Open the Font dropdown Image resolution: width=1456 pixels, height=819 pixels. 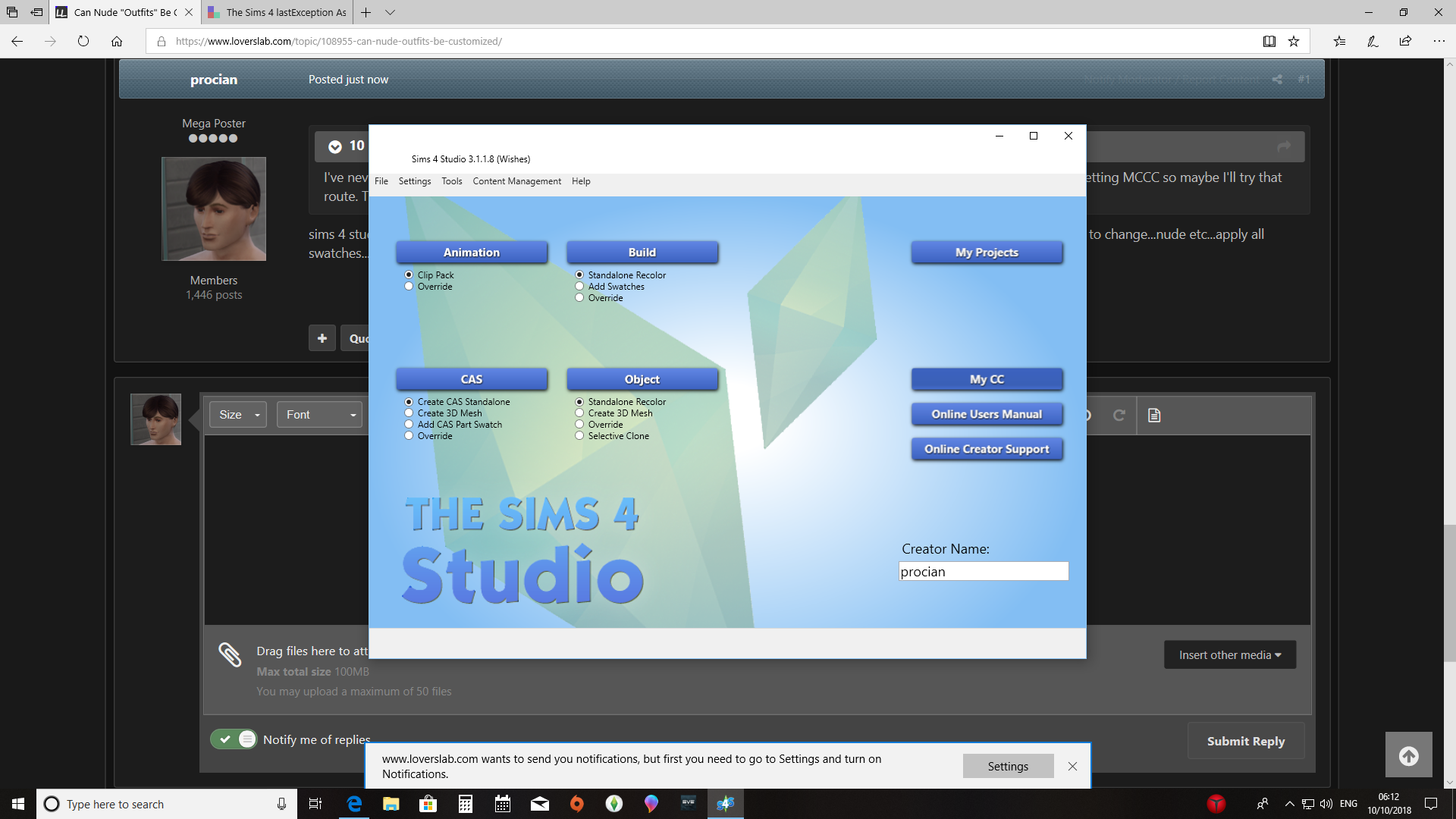pyautogui.click(x=319, y=415)
